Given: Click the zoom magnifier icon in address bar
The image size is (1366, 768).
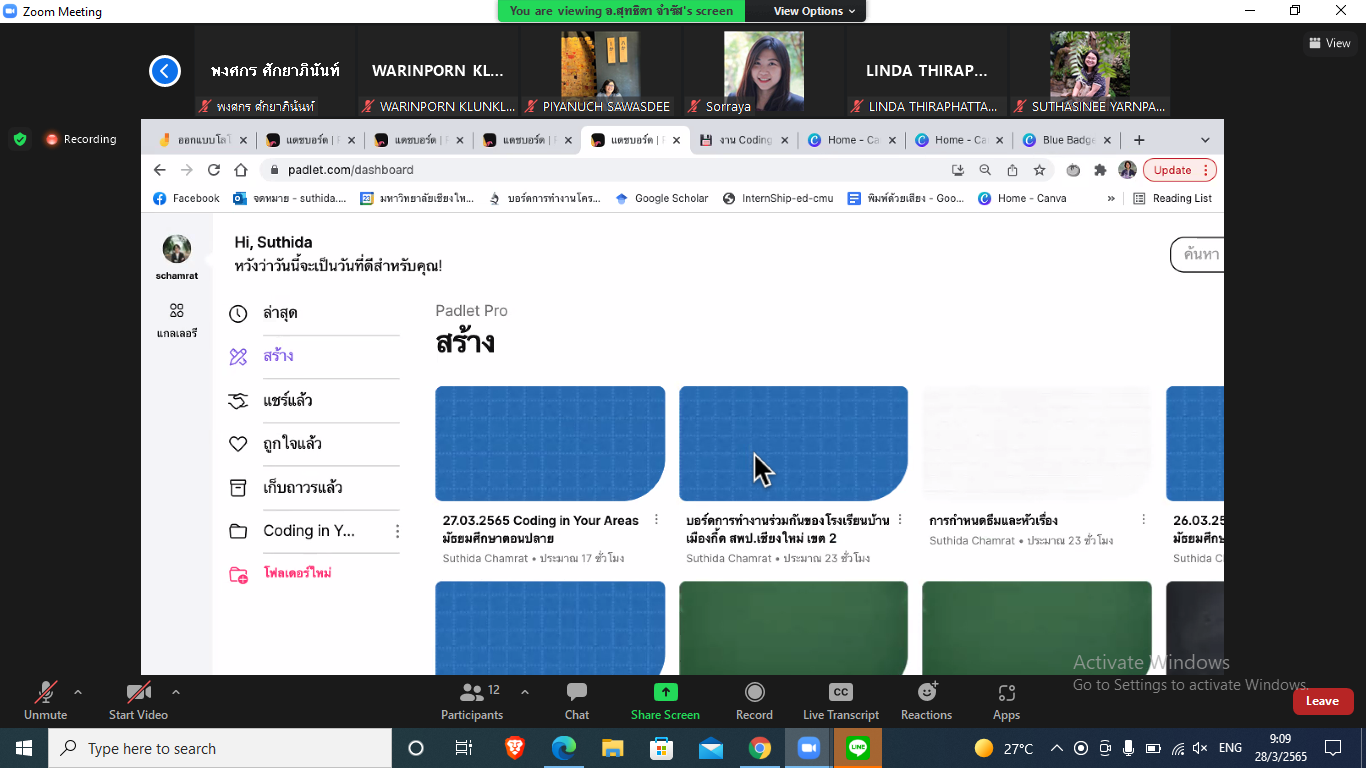Looking at the screenshot, I should coord(985,170).
